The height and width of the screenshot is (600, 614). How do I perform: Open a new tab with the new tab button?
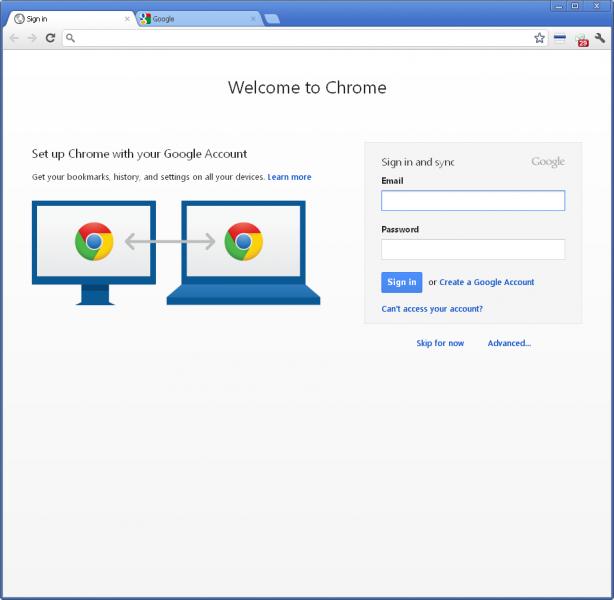(x=272, y=19)
